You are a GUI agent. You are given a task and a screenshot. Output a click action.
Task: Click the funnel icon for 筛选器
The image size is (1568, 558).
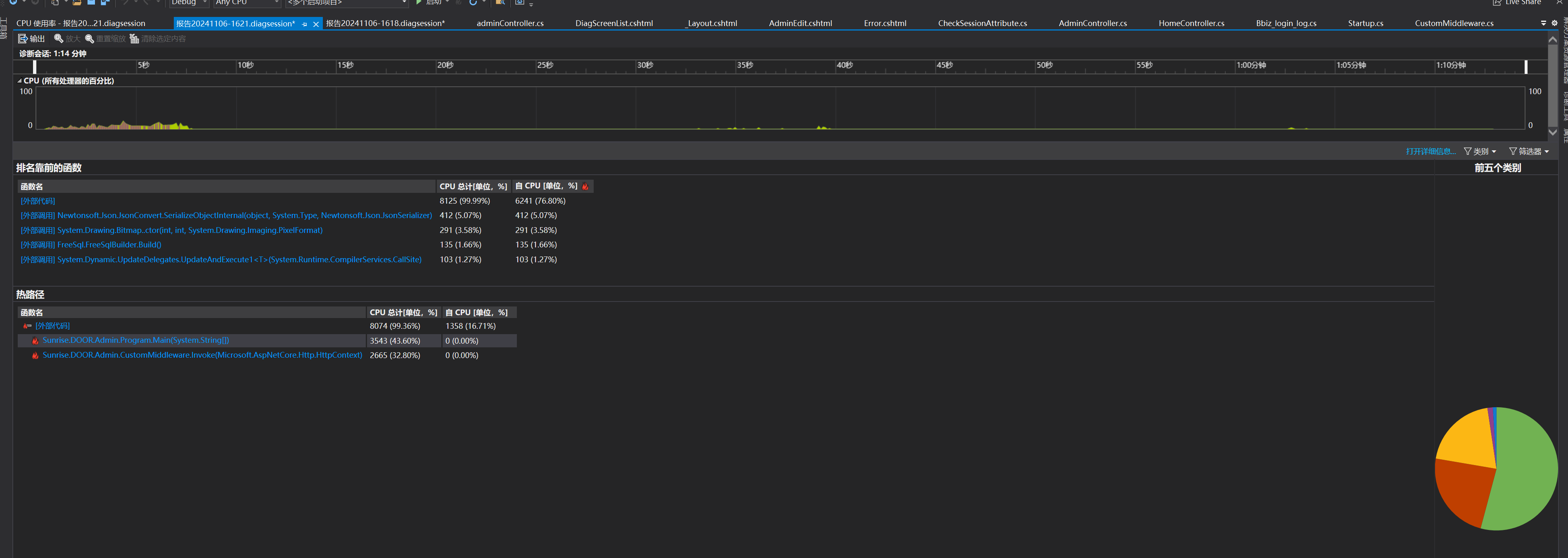1513,152
